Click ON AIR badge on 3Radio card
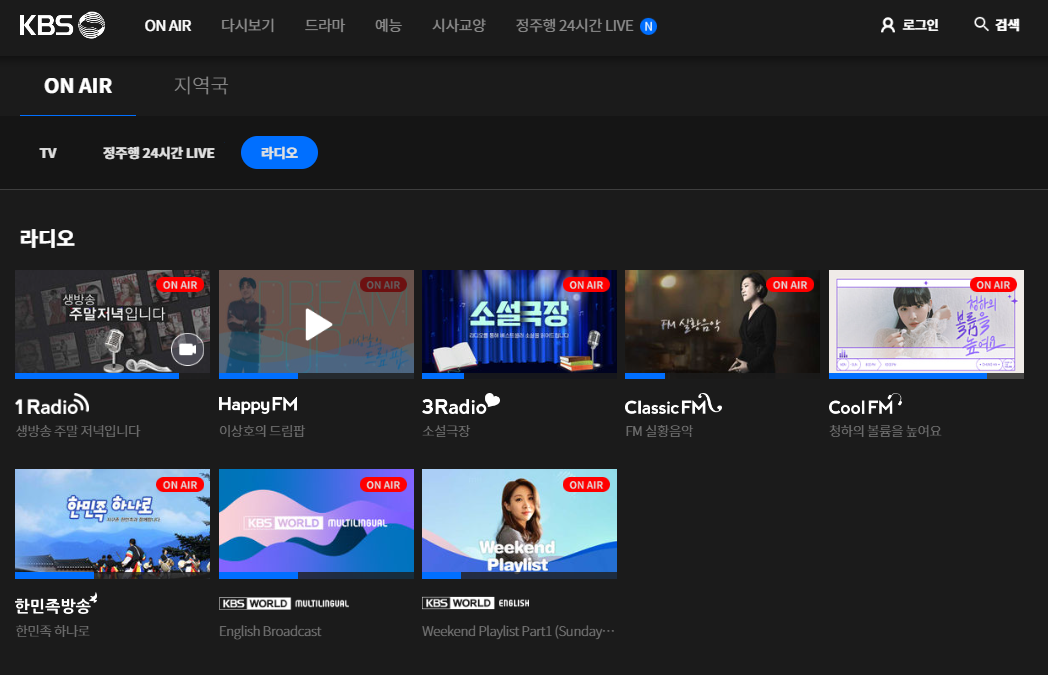The height and width of the screenshot is (675, 1048). (x=586, y=285)
